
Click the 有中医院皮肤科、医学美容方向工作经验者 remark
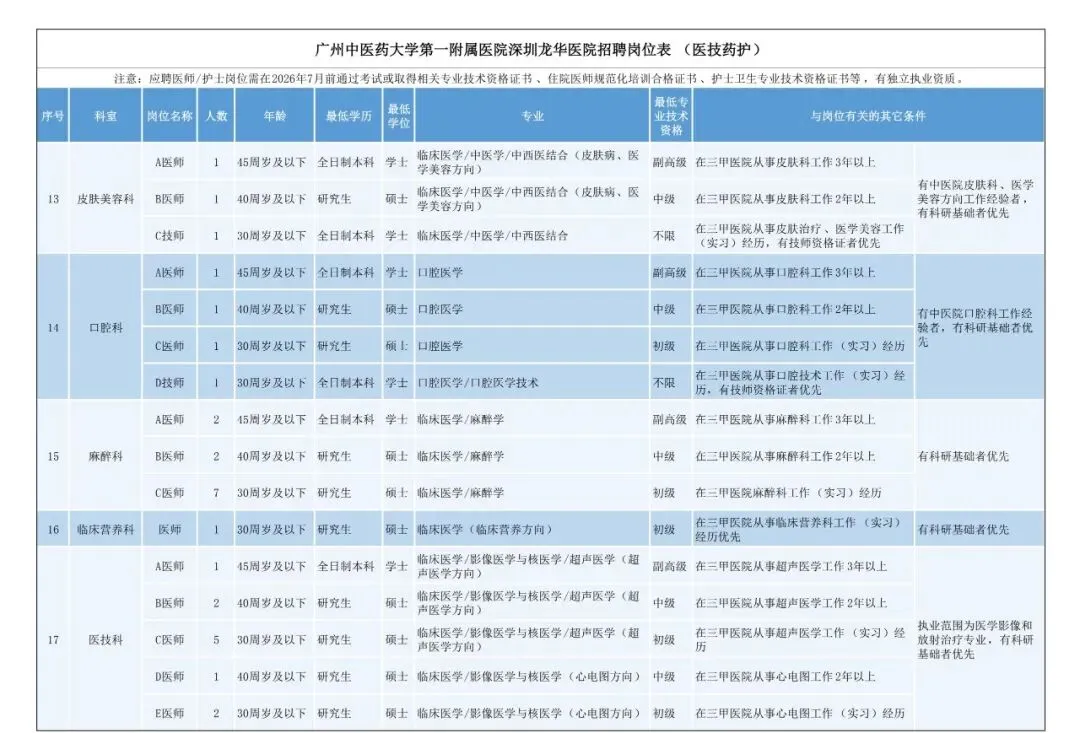point(975,199)
